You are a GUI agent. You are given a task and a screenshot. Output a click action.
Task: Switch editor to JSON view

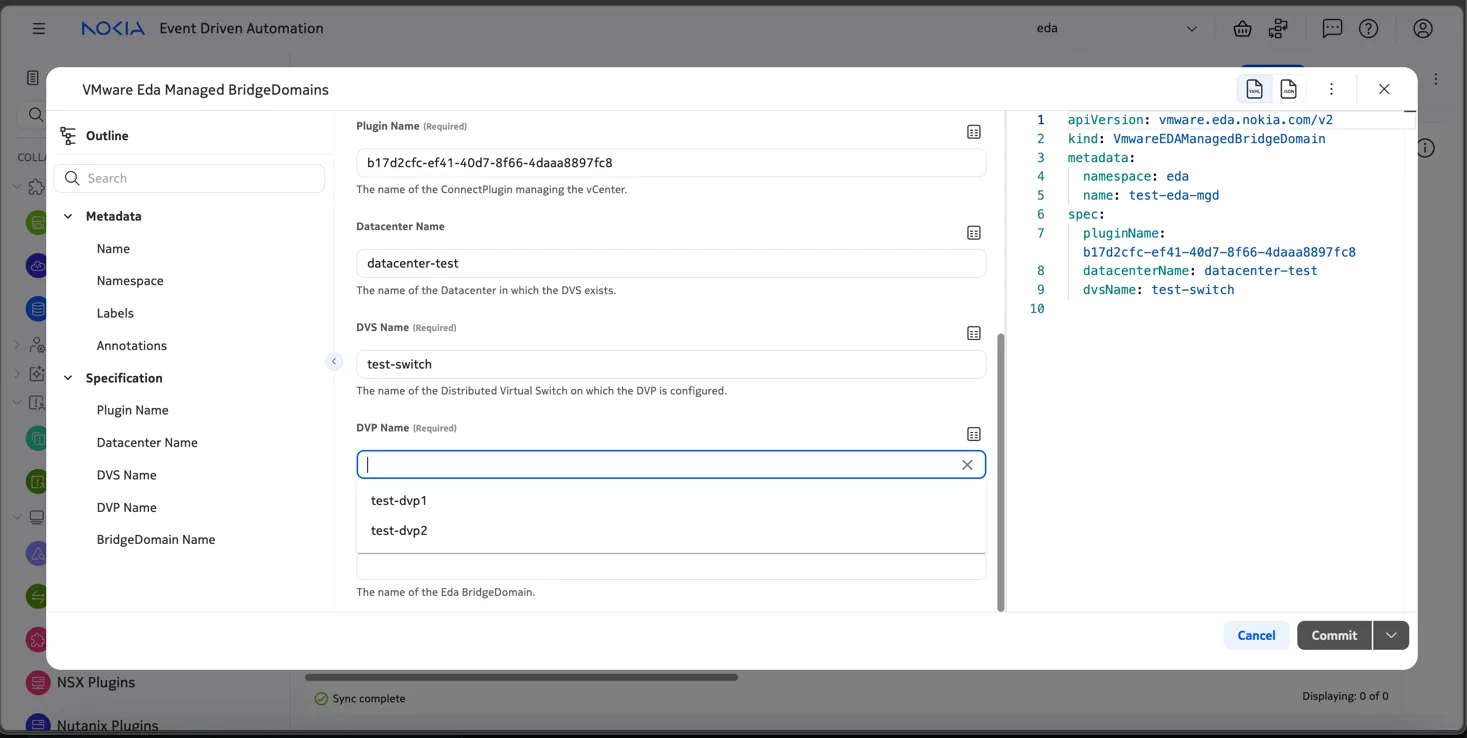point(1288,89)
